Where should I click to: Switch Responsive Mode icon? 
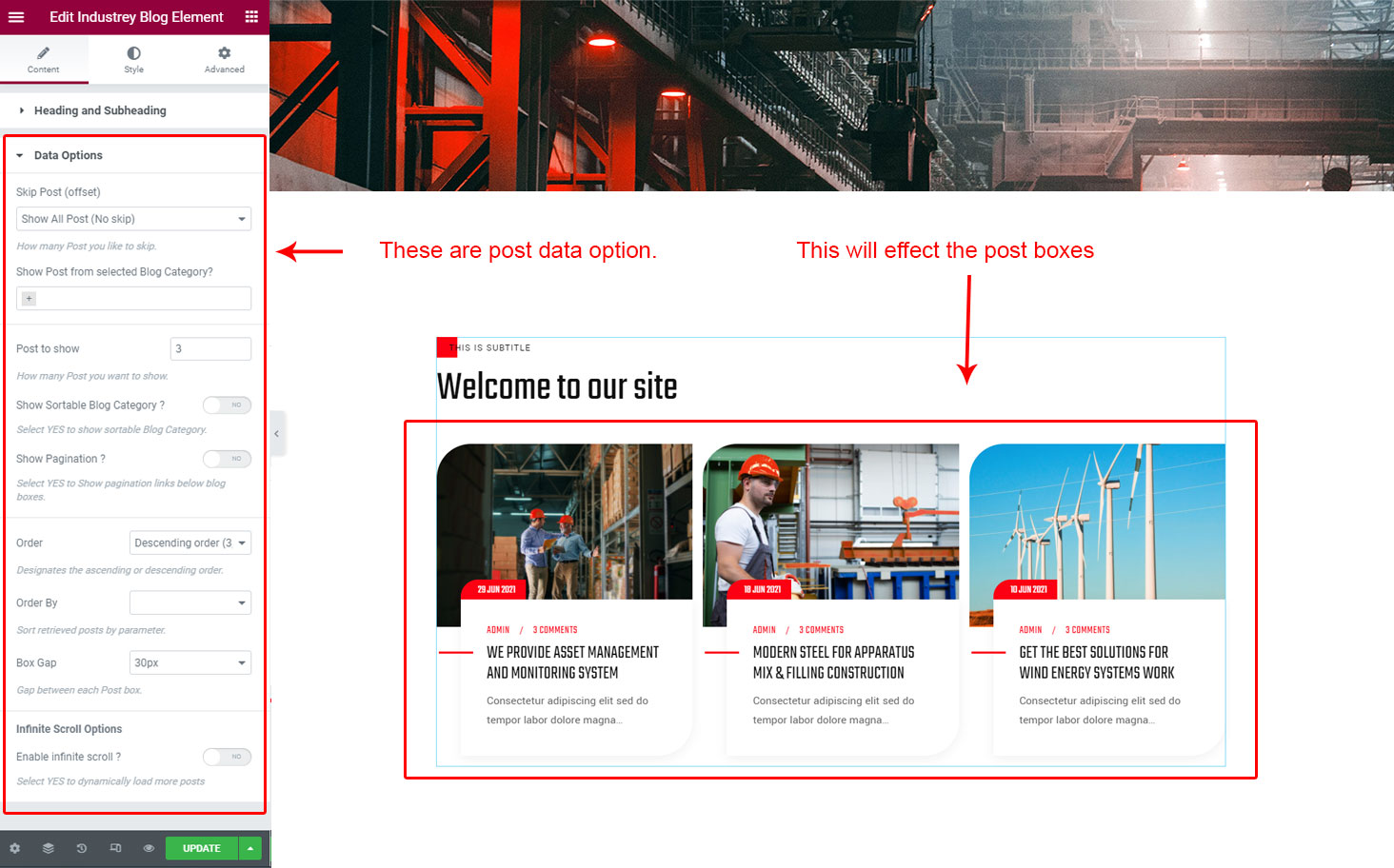coord(115,848)
